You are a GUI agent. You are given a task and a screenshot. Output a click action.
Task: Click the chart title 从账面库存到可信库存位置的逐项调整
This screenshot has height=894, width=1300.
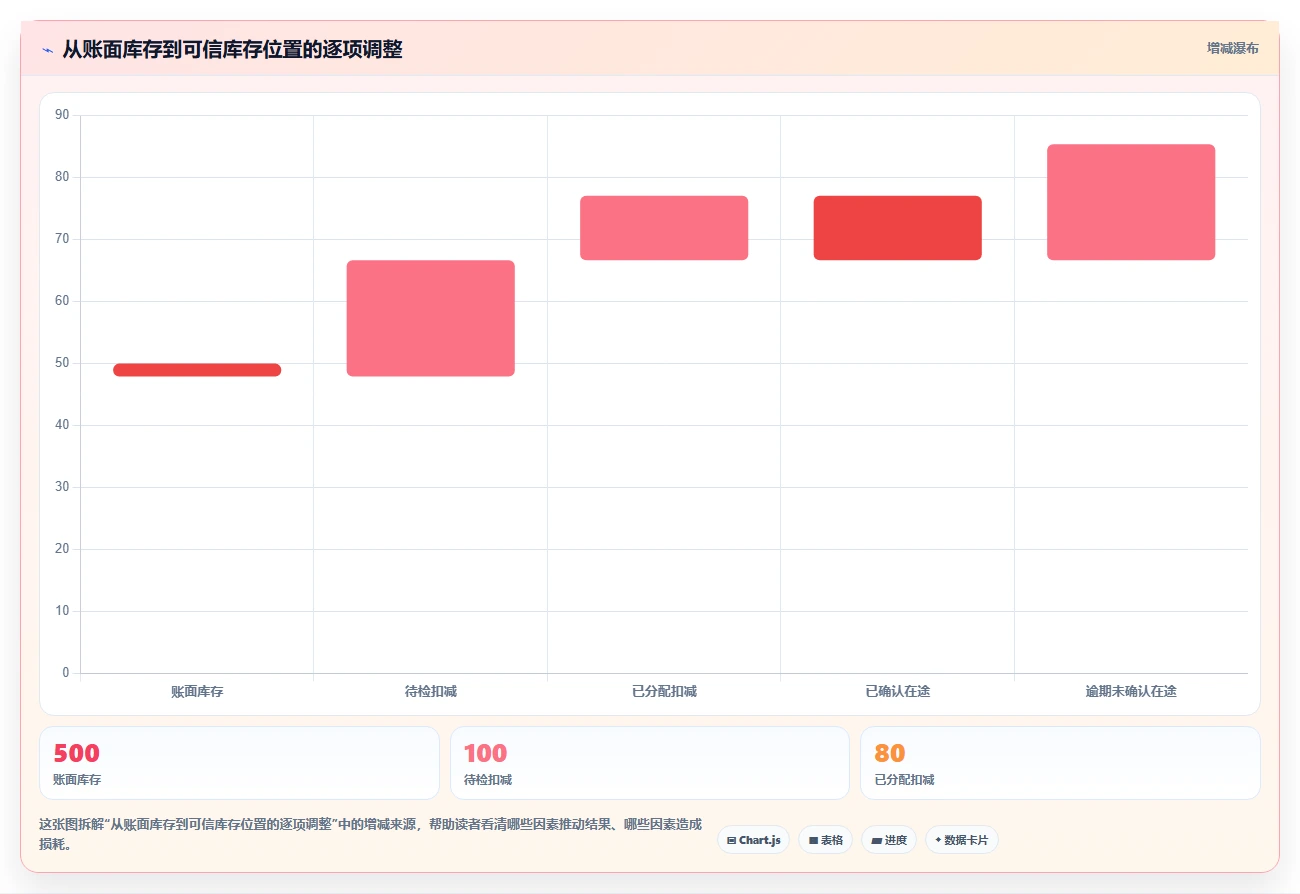(x=232, y=49)
